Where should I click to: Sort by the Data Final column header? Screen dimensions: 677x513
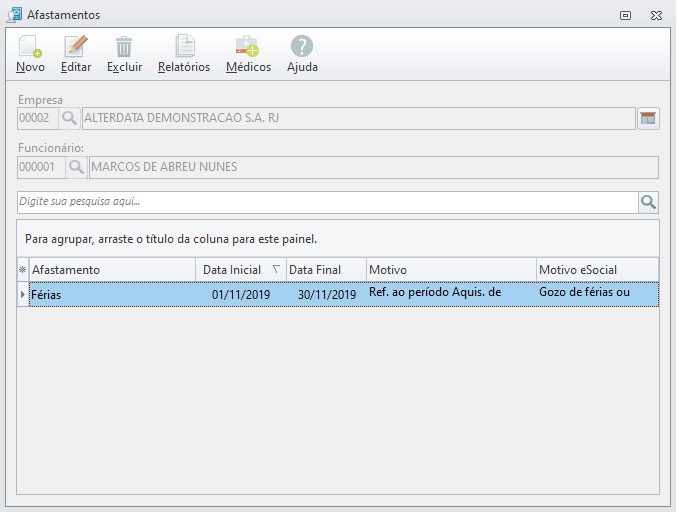click(326, 270)
